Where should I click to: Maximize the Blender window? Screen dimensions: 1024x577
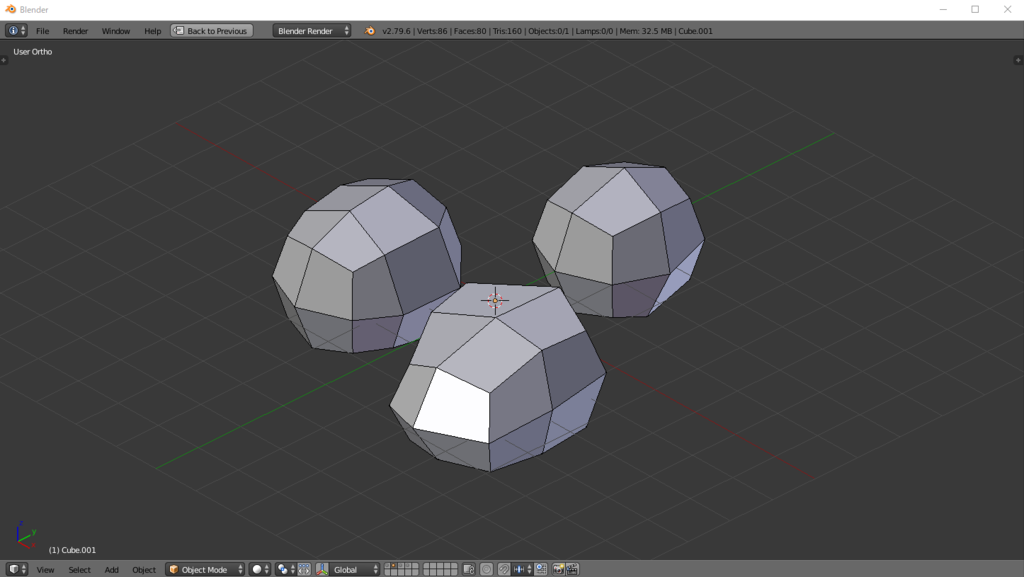(x=975, y=9)
